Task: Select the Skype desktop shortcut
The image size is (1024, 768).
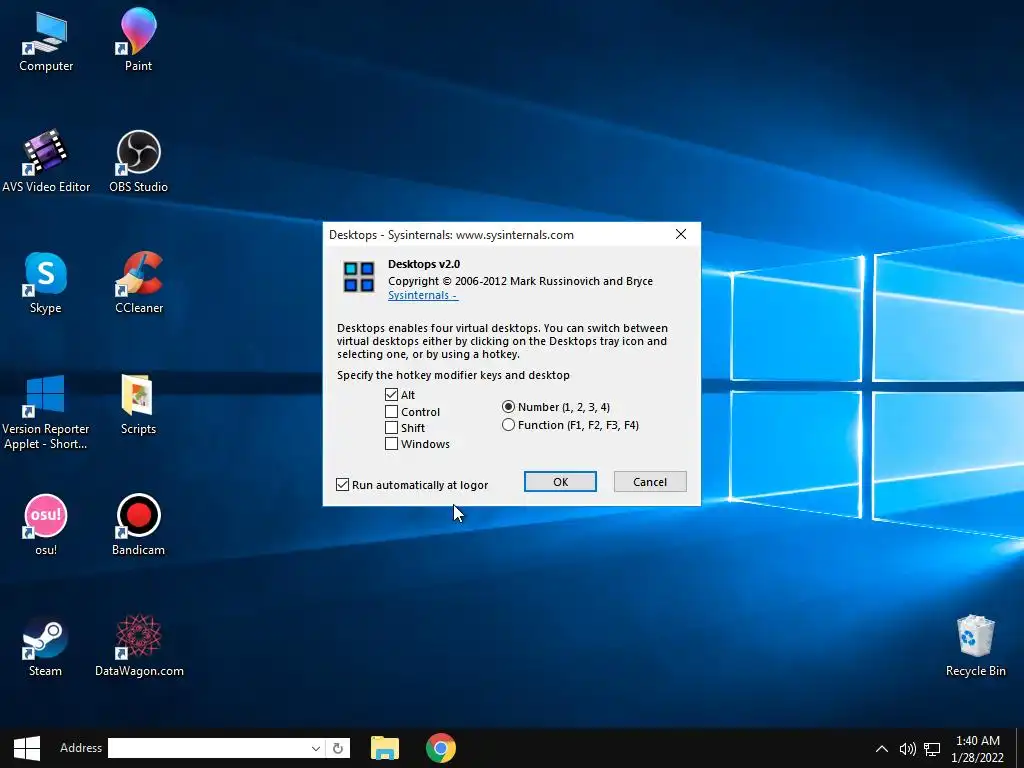Action: pos(46,282)
